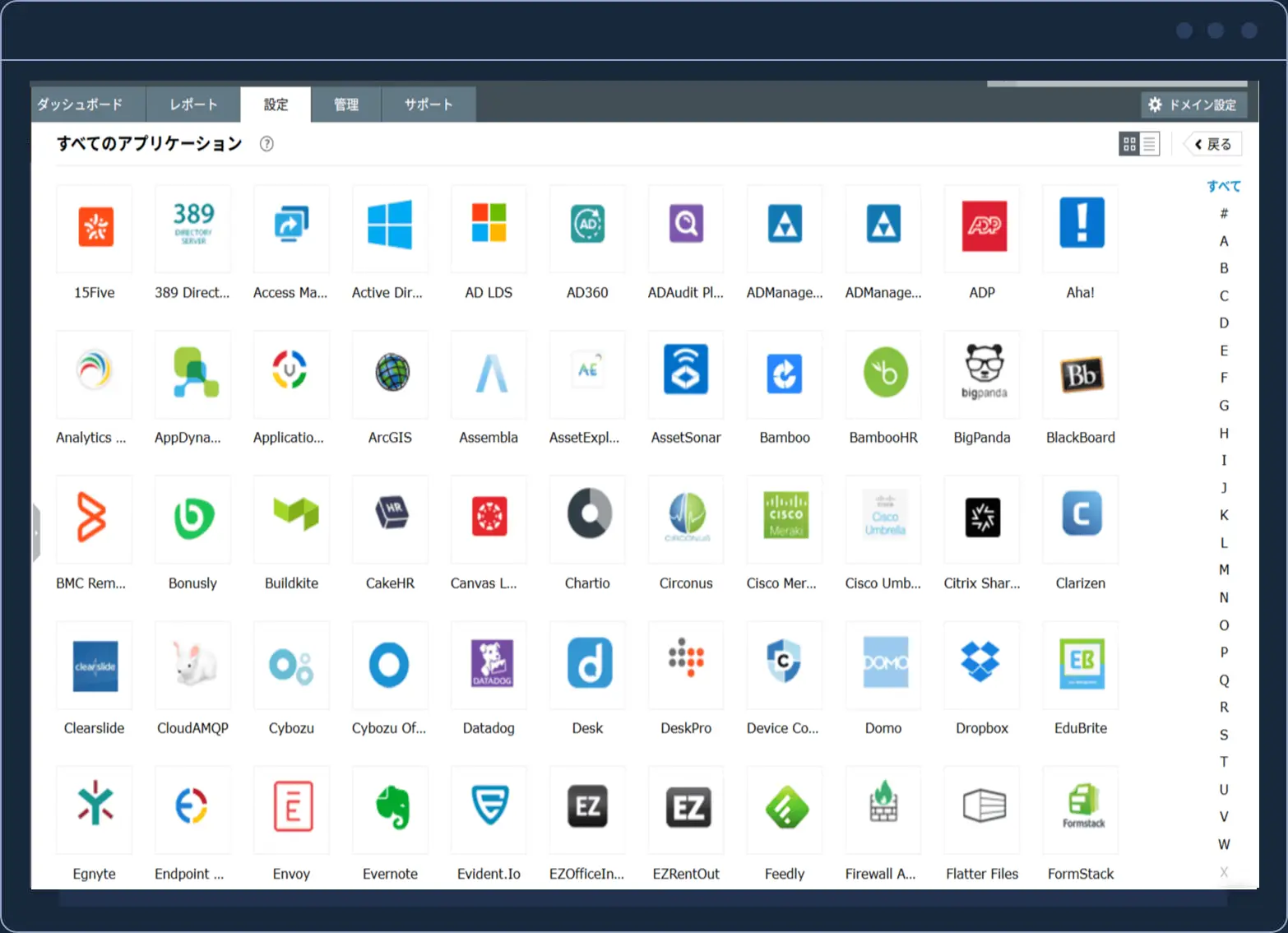Image resolution: width=1288 pixels, height=933 pixels.
Task: Filter applications by letter D
Action: [1224, 323]
